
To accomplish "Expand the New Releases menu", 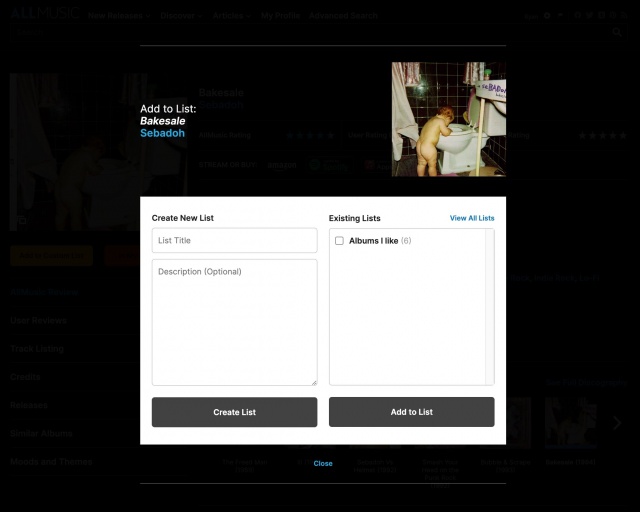I will [x=119, y=16].
